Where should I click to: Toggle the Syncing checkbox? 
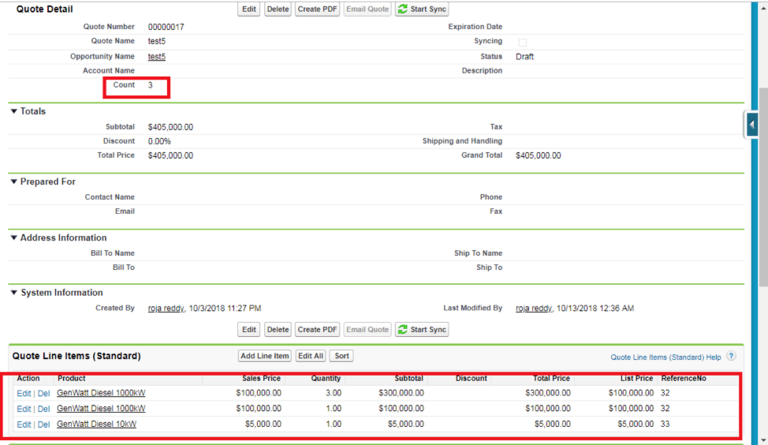(x=523, y=42)
